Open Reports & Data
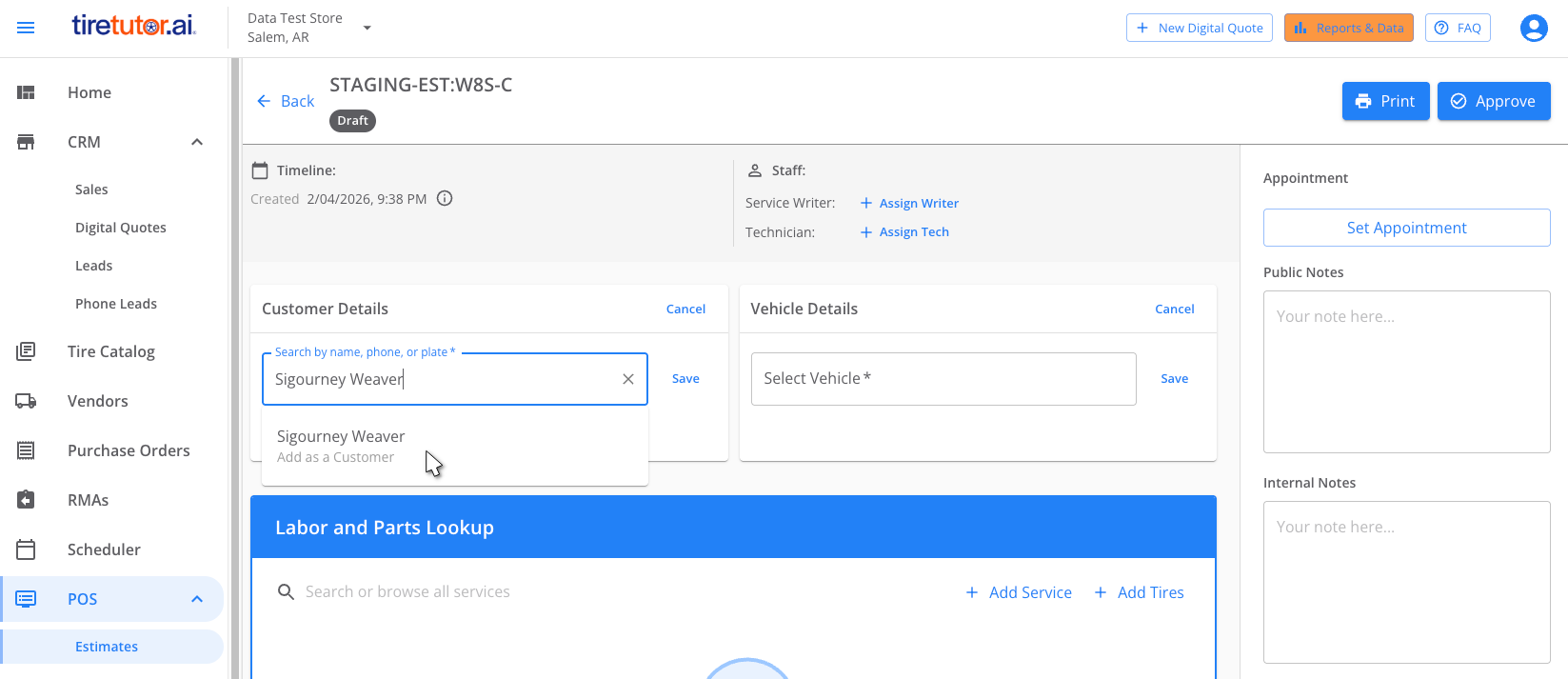 point(1349,28)
